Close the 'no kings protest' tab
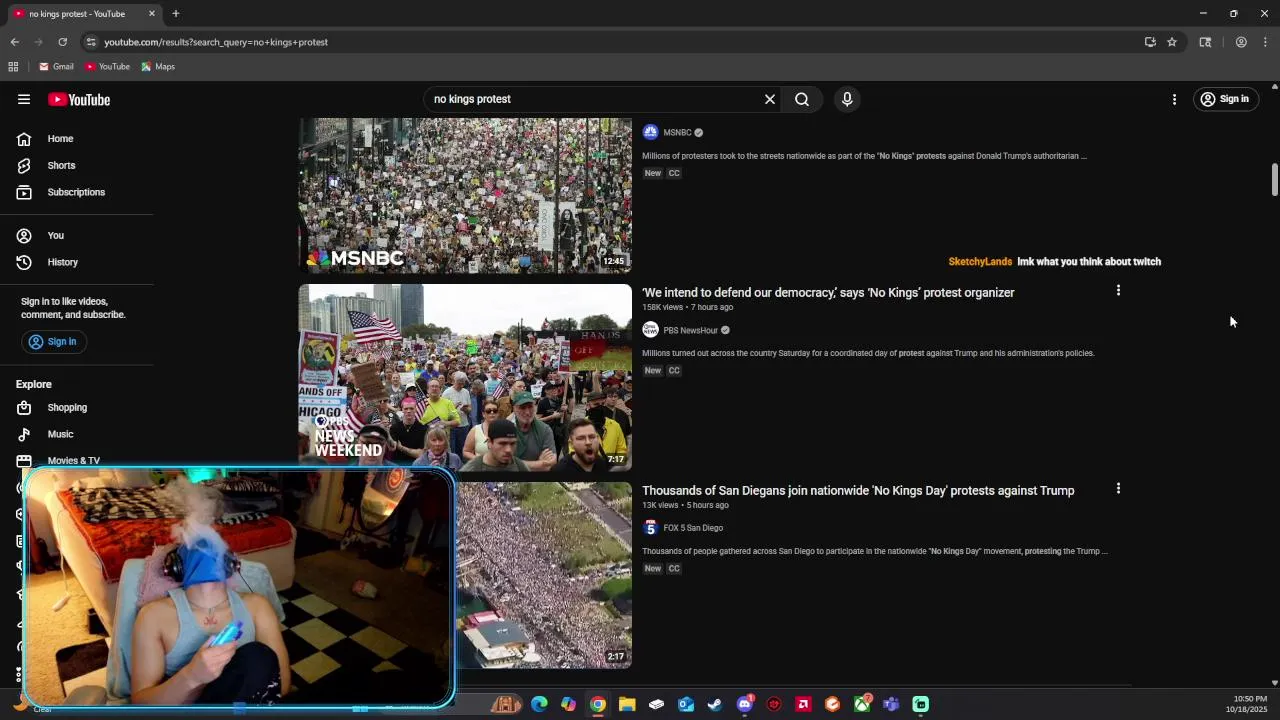Screen dimensions: 1280x720 click(152, 14)
